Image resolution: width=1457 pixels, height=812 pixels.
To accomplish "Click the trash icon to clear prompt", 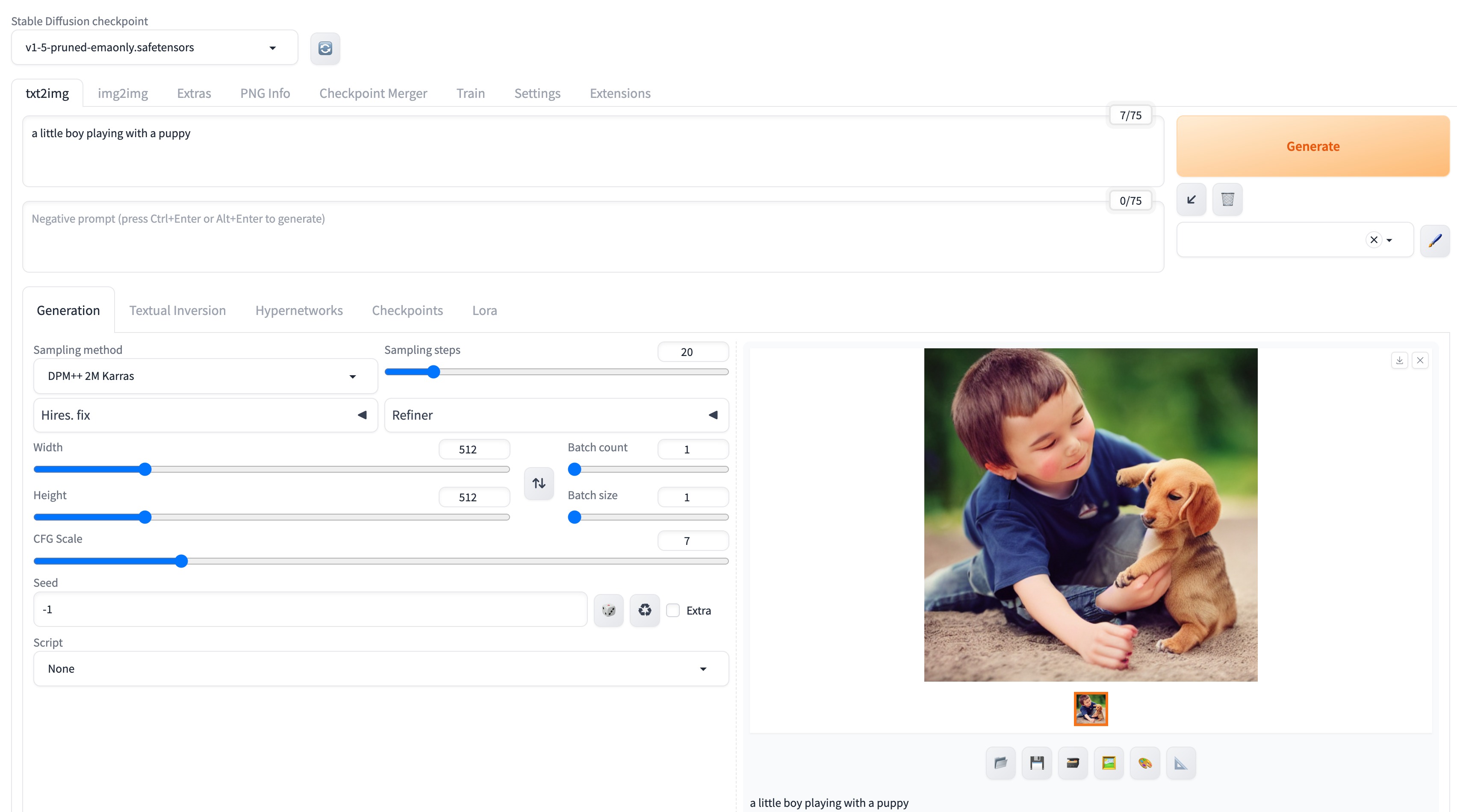I will click(x=1227, y=200).
